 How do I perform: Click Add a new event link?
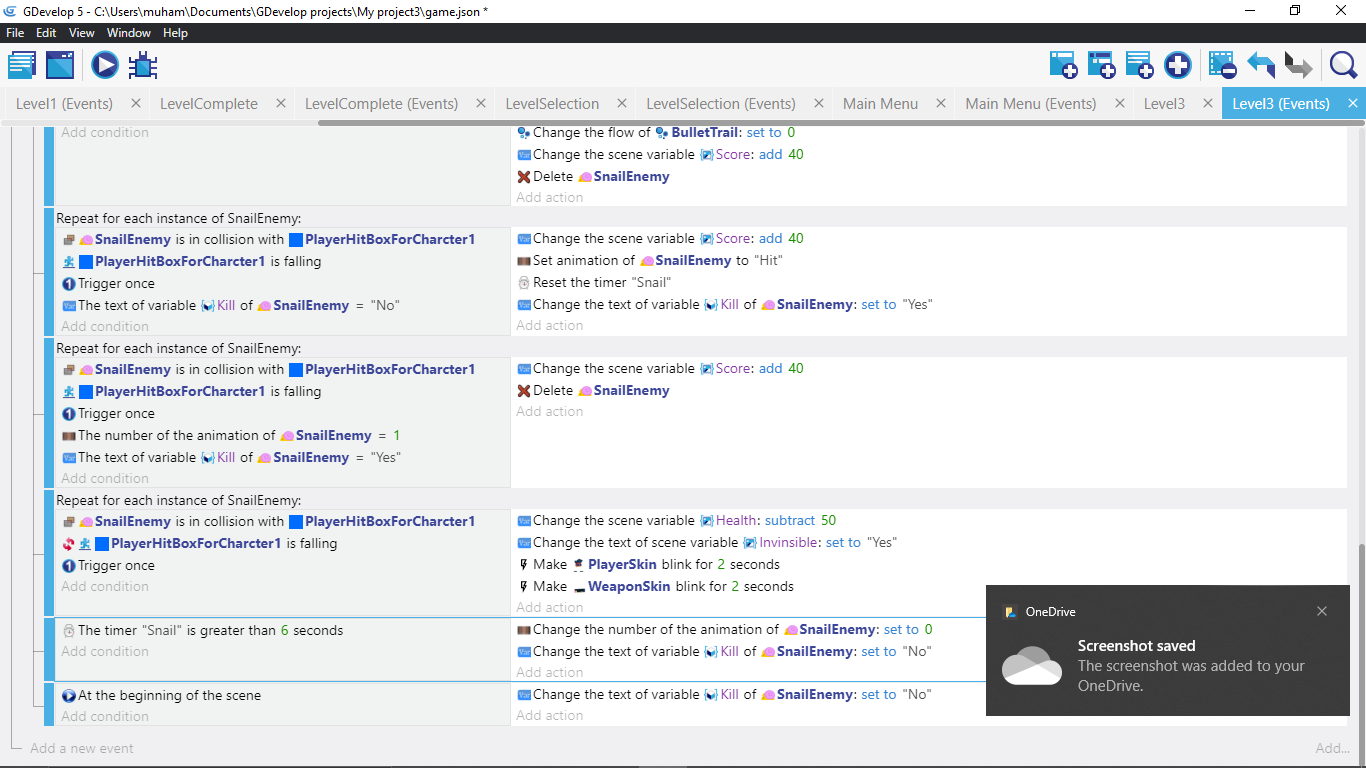coord(82,748)
